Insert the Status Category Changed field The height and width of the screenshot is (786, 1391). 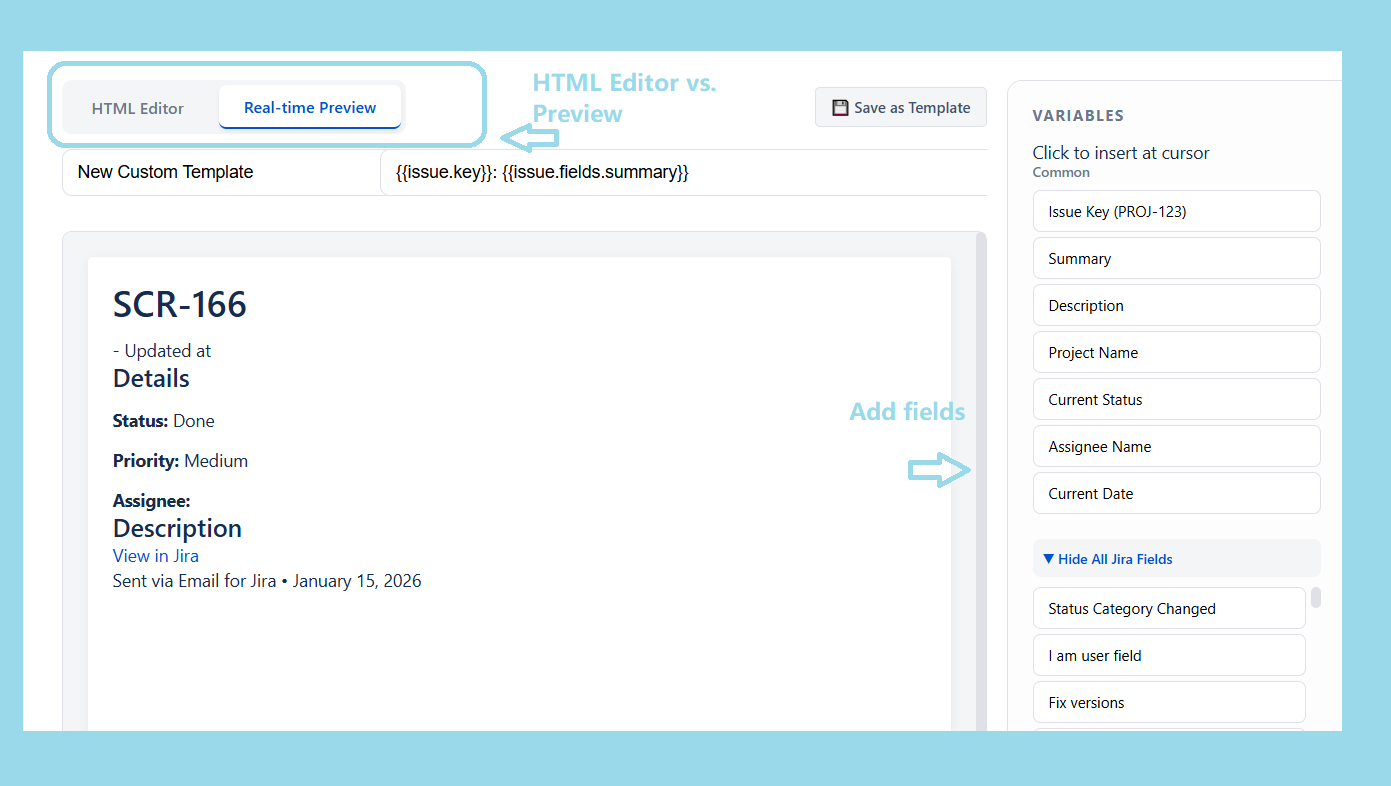[1169, 608]
